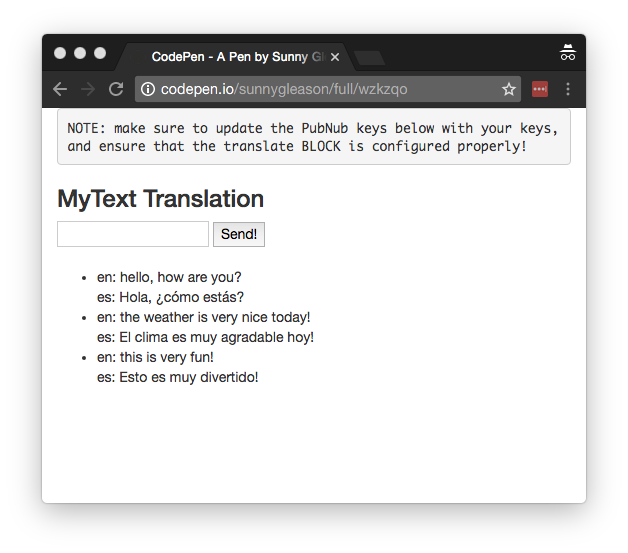Click the 'hello, how are you?' entry

click(169, 277)
